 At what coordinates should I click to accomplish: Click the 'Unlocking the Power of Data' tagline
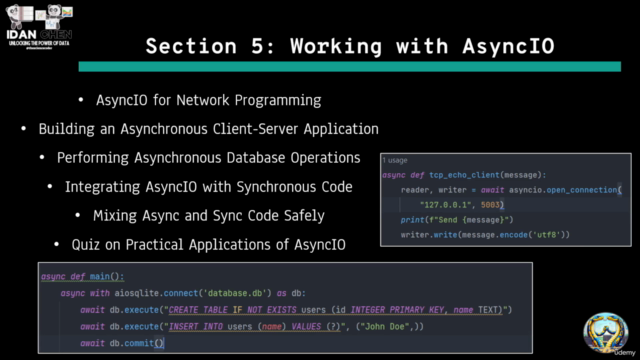click(39, 43)
